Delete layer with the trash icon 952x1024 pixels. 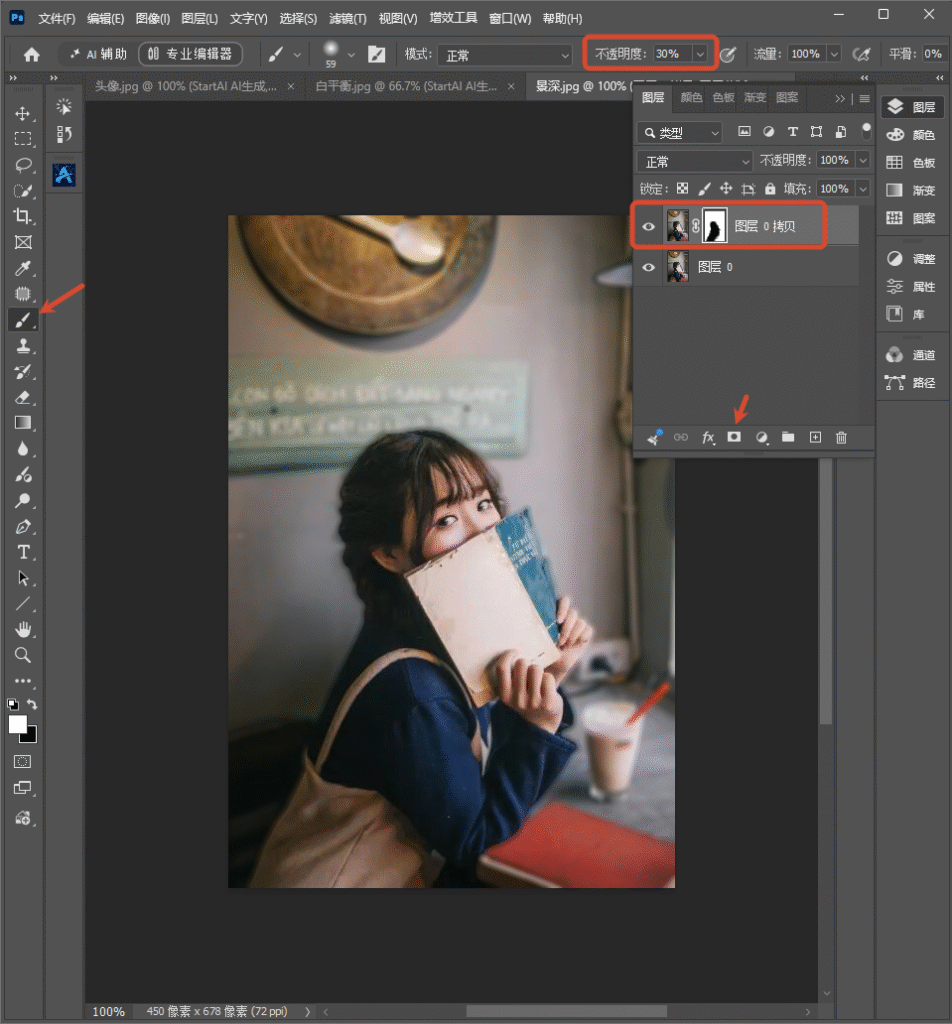coord(841,437)
